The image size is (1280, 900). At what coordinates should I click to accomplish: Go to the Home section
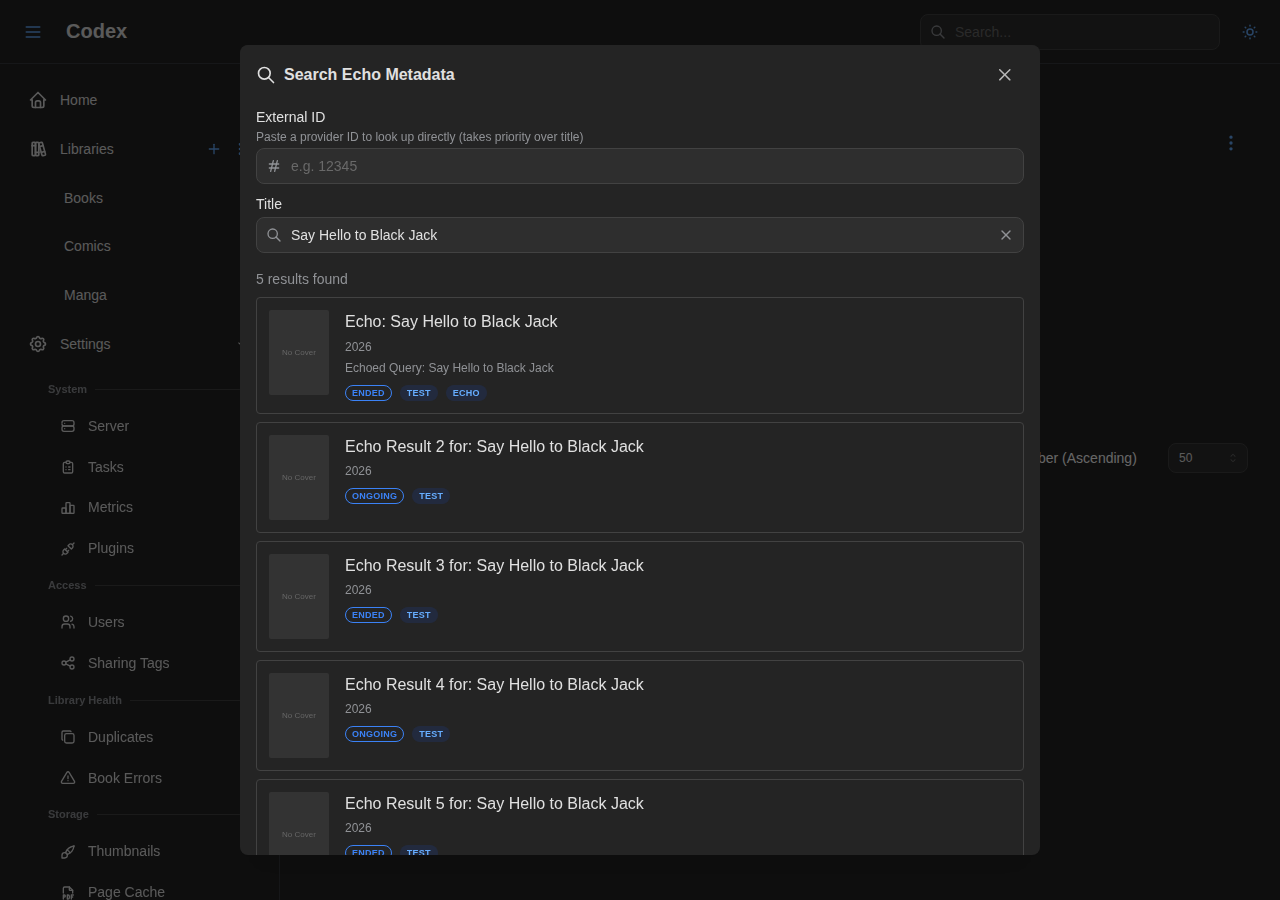(x=79, y=99)
